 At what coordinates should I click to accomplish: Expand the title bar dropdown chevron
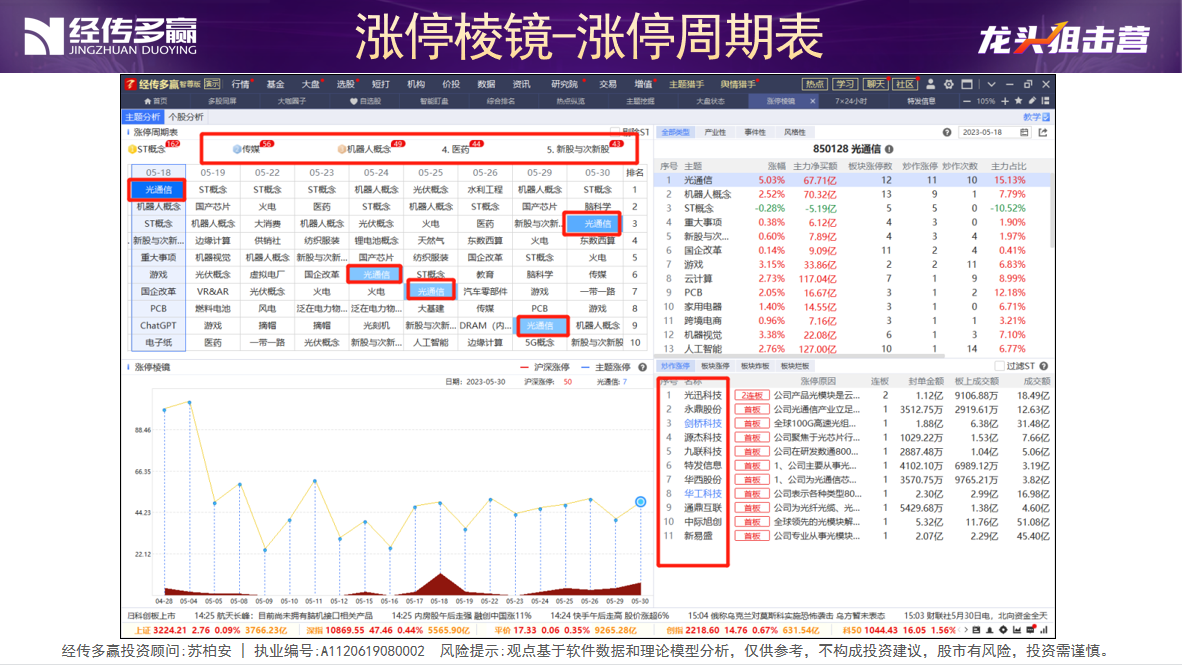[x=991, y=84]
